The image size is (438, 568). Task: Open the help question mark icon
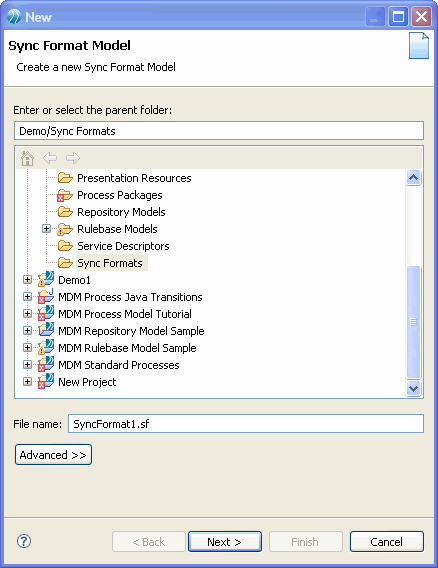[24, 541]
